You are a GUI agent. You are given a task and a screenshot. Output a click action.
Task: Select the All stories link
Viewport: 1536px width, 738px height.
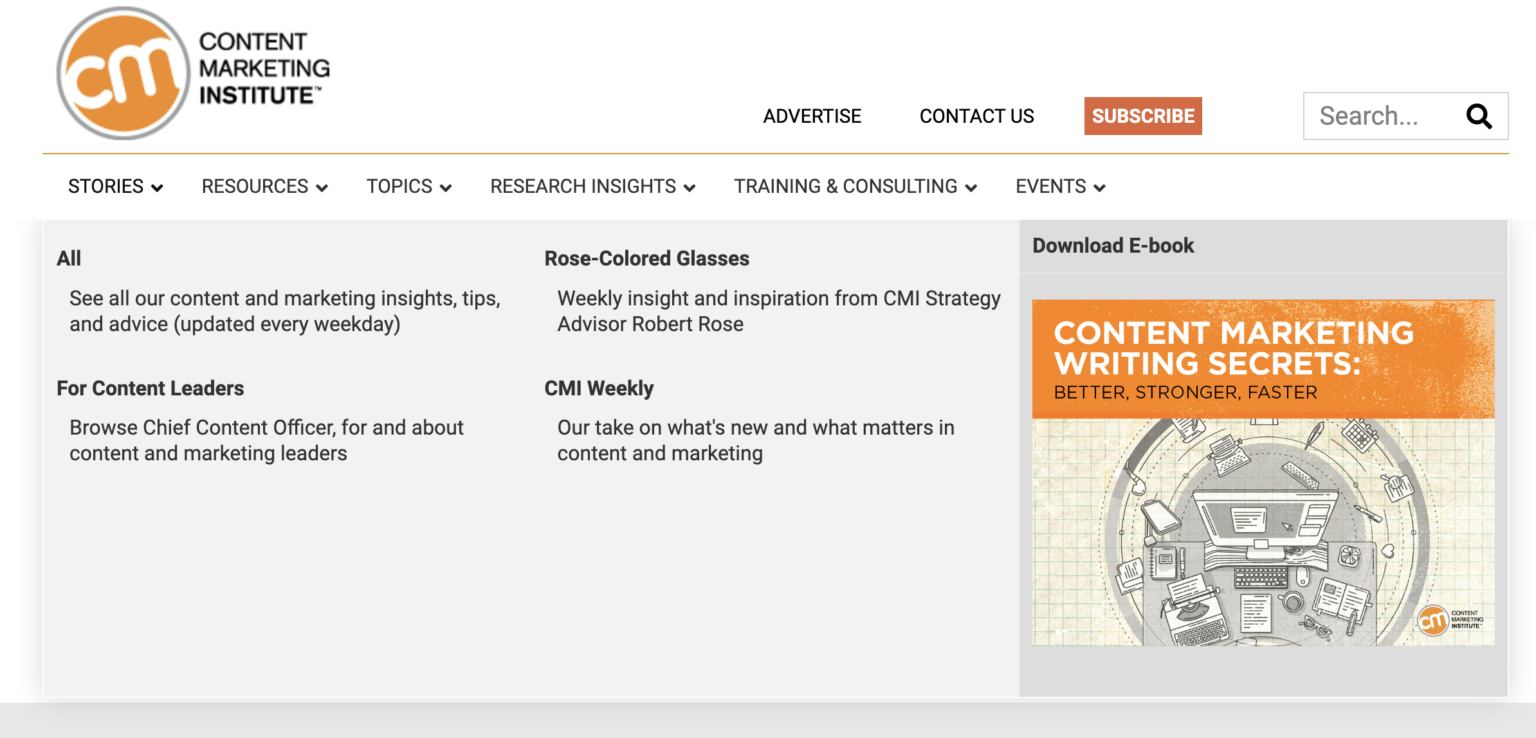click(69, 258)
